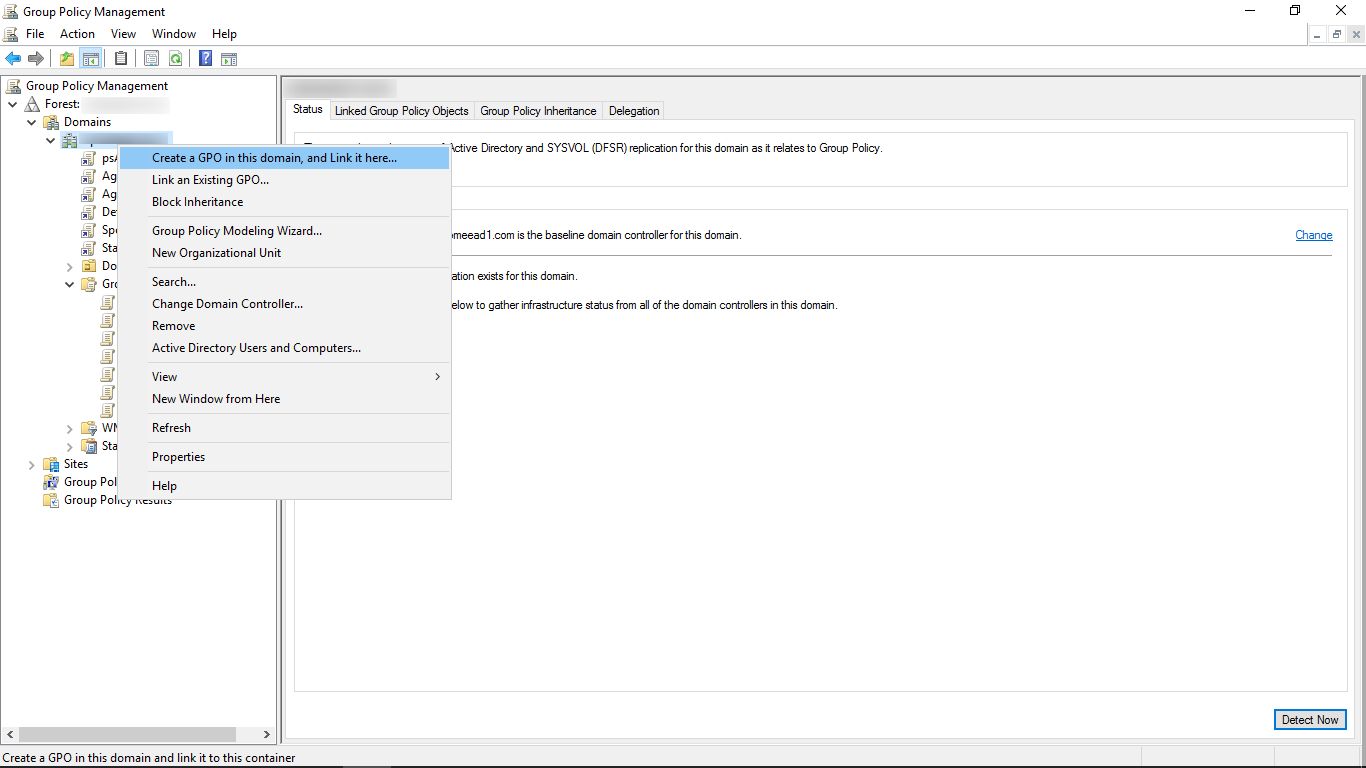Click the Forward arrow toolbar icon

pyautogui.click(x=36, y=58)
